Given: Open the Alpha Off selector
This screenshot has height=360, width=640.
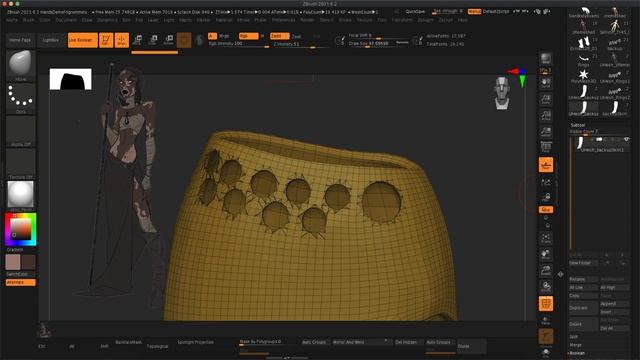Looking at the screenshot, I should tap(20, 131).
